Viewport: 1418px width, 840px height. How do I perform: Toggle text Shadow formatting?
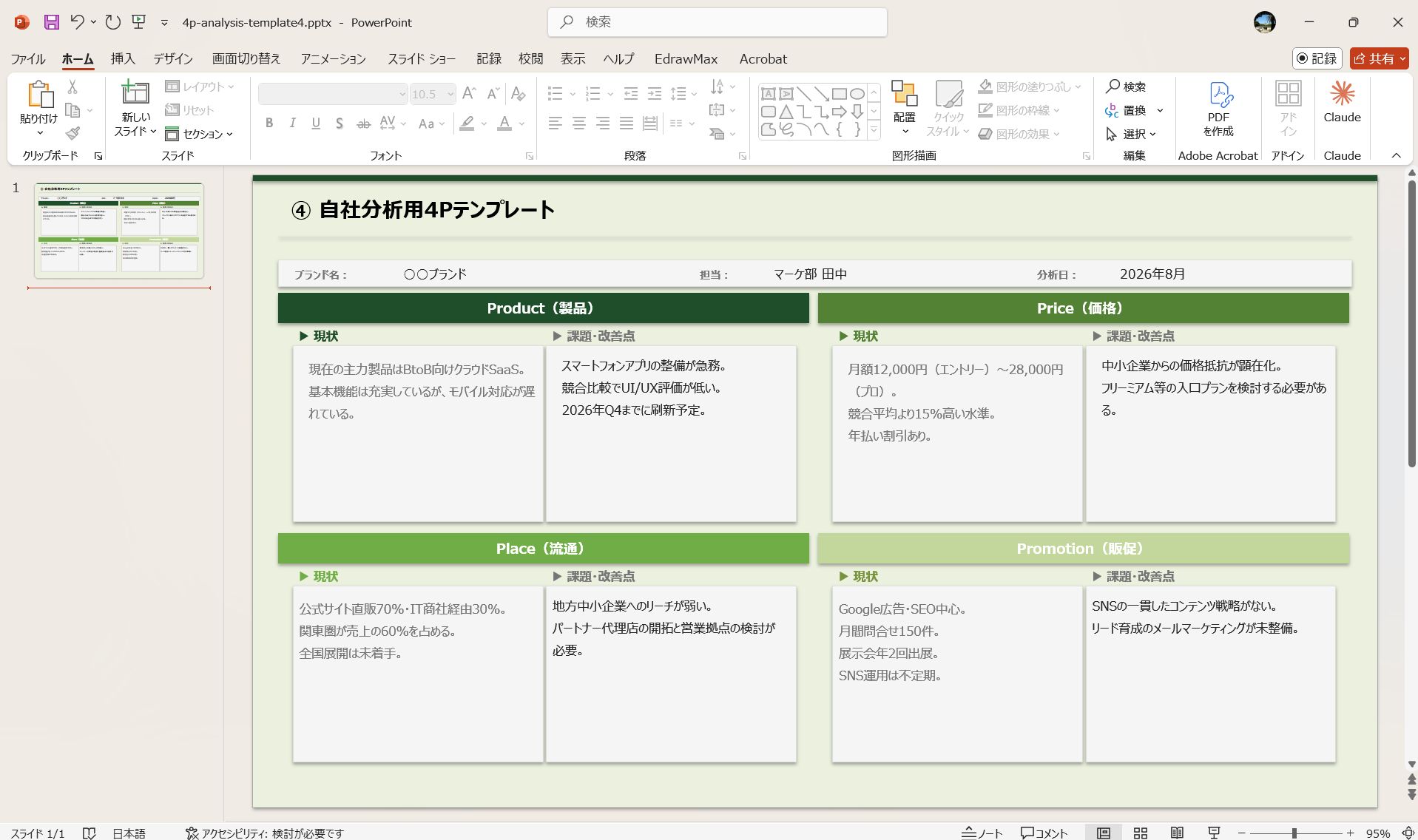(340, 123)
